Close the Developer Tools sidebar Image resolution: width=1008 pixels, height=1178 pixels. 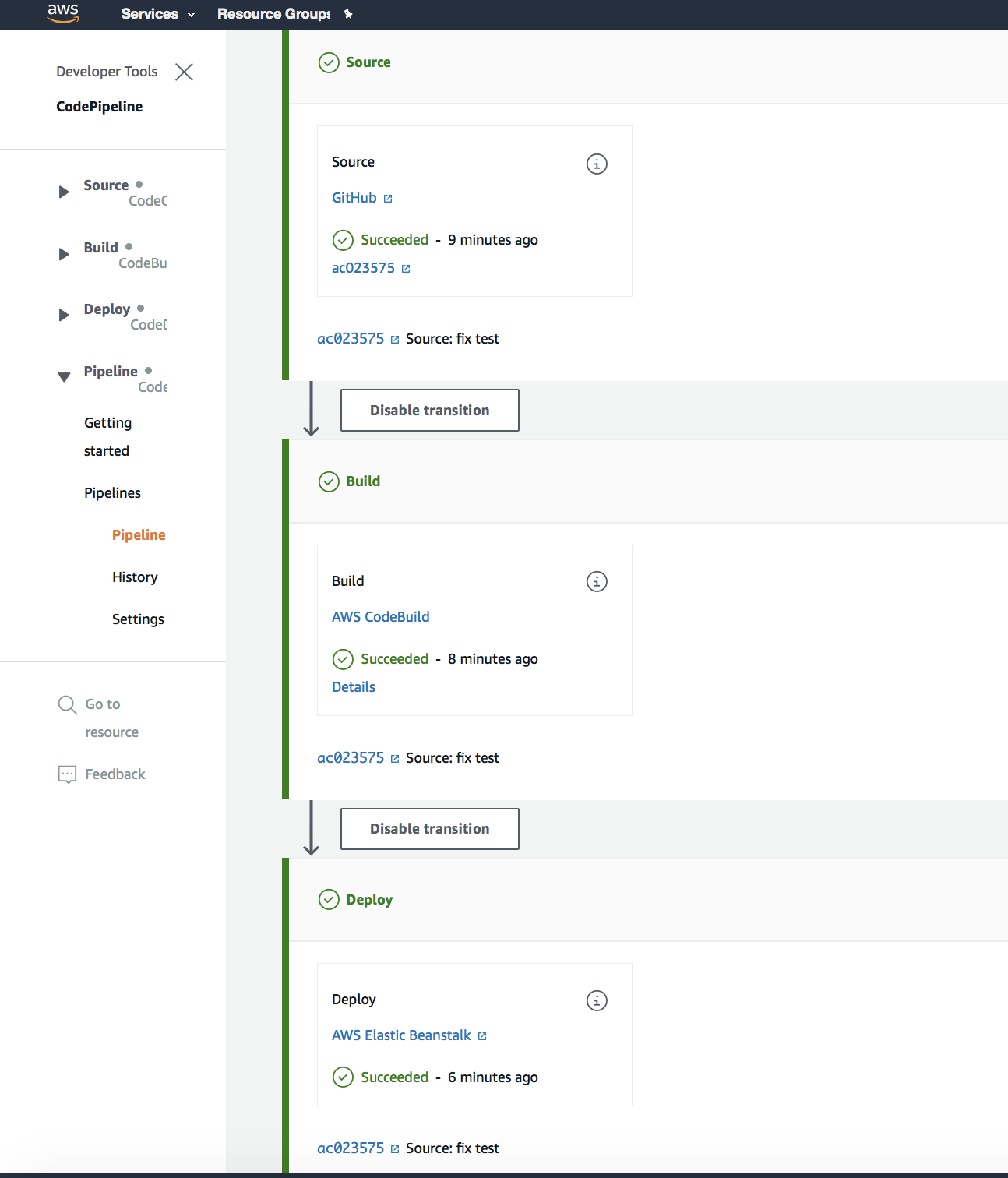tap(184, 72)
